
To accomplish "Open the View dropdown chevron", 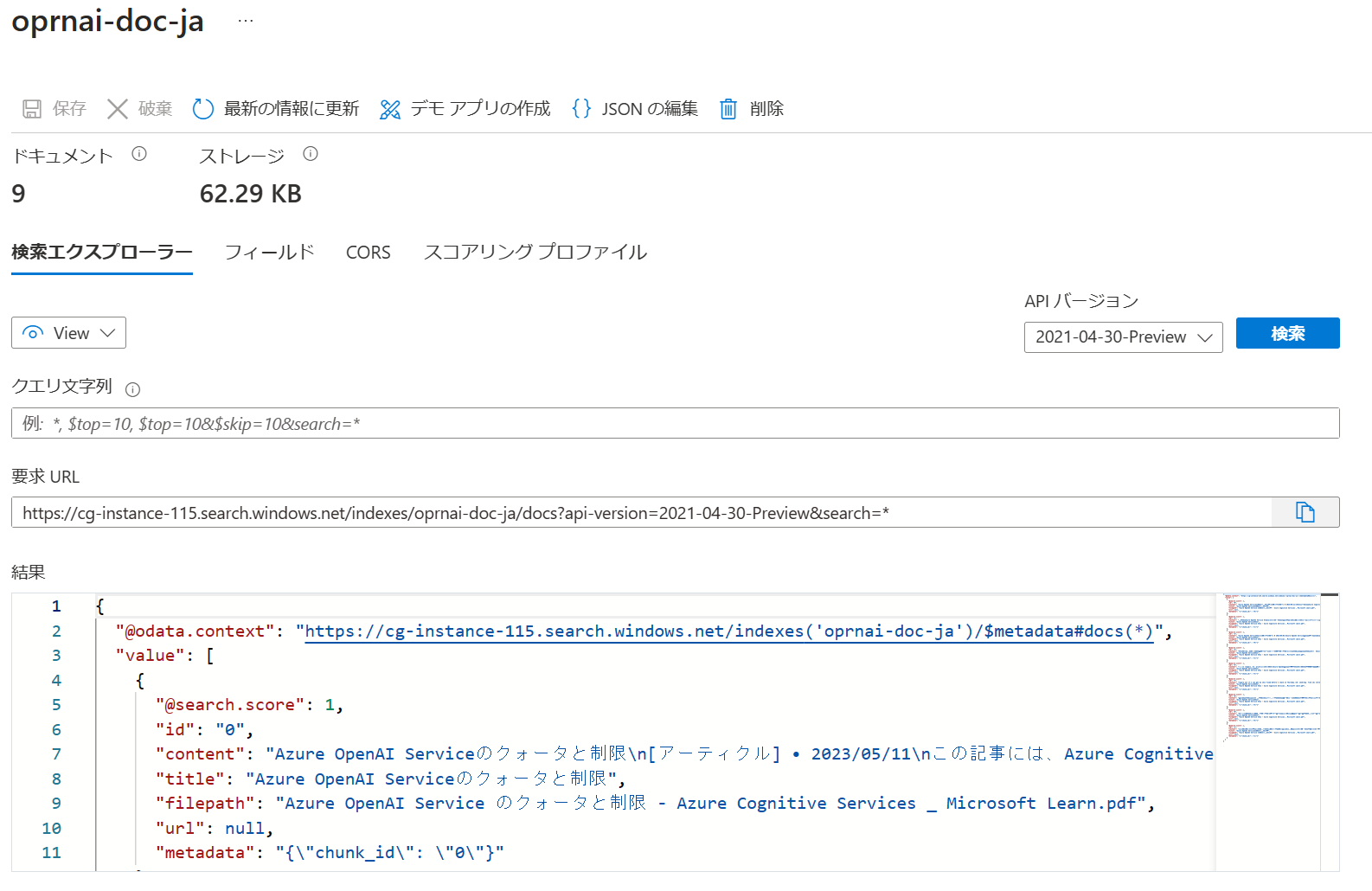I will tap(107, 333).
